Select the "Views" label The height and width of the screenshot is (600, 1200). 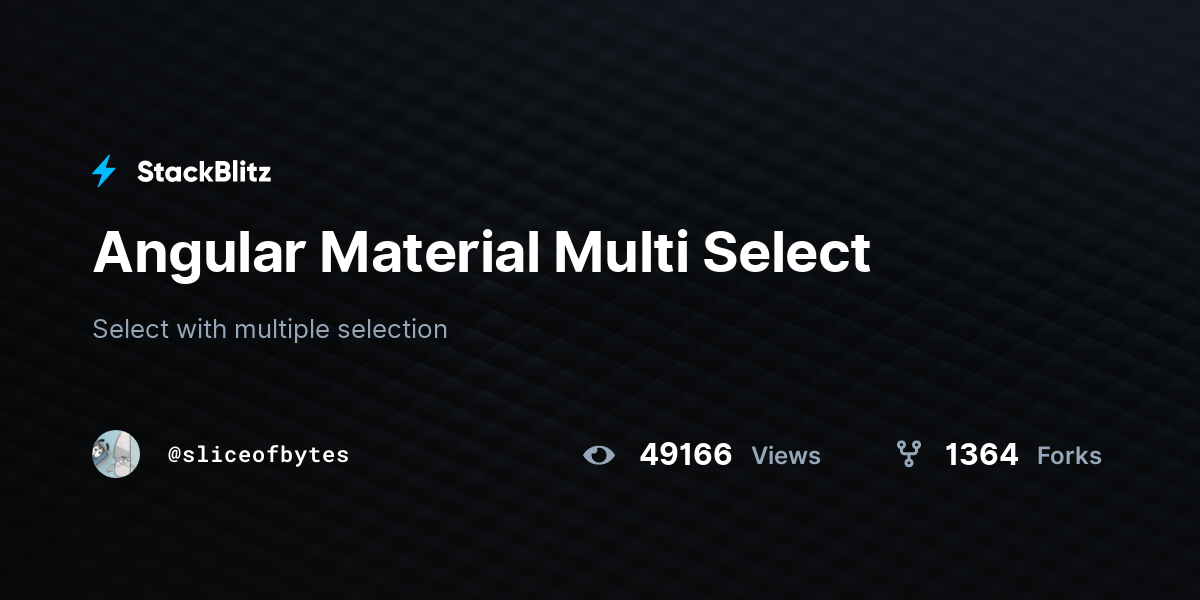coord(786,456)
